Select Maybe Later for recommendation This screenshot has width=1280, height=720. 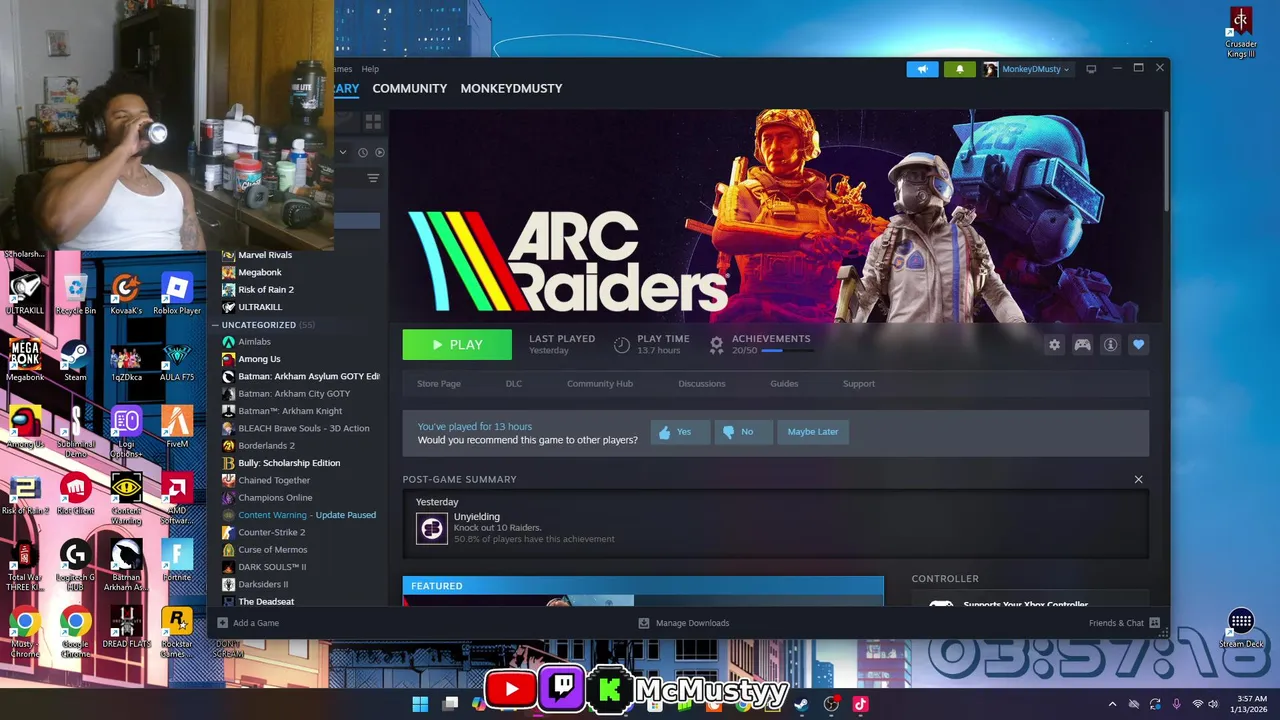click(x=812, y=432)
